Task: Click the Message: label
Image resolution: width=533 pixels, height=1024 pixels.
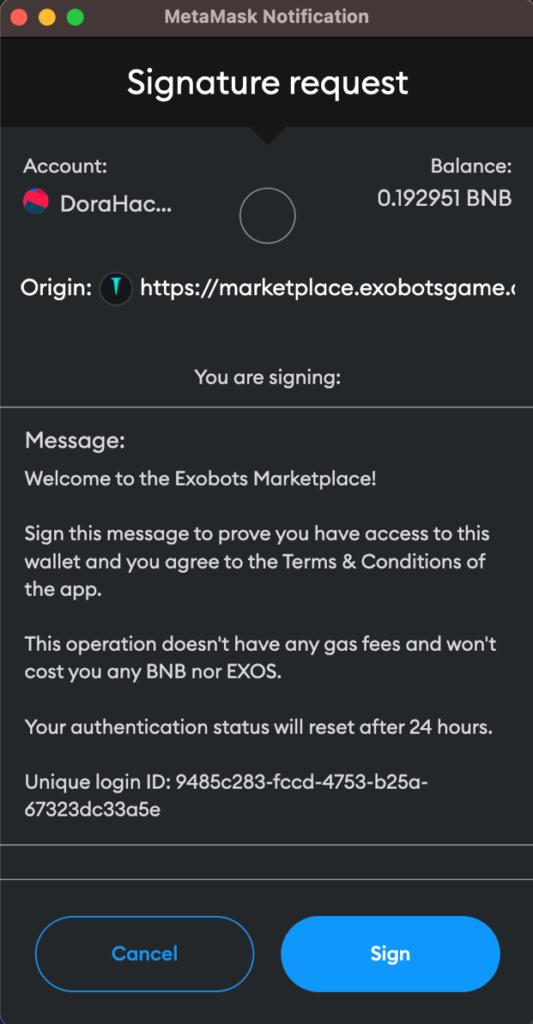Action: pyautogui.click(x=74, y=440)
